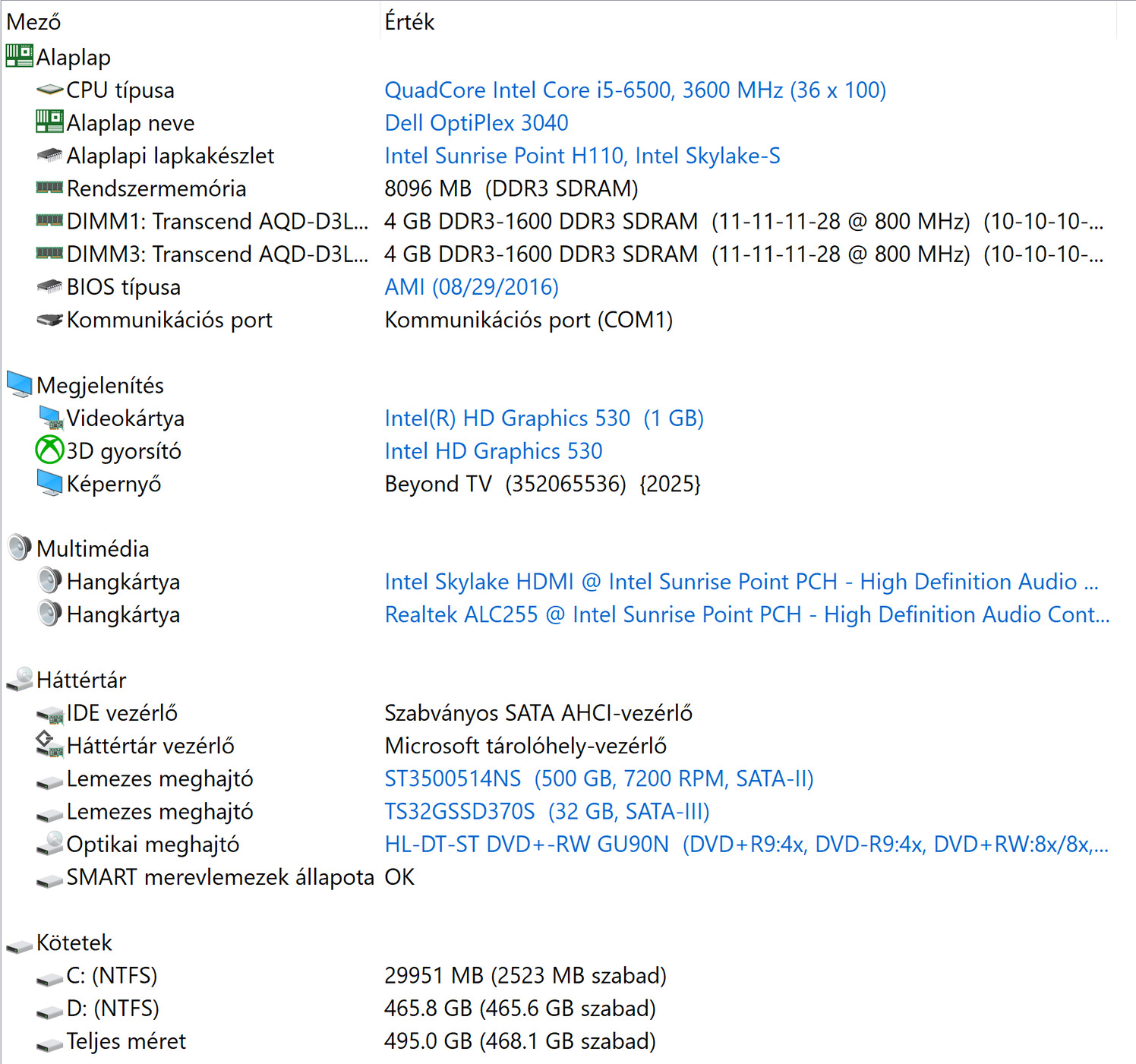This screenshot has height=1064, width=1136.
Task: Select the Szabványos SATA AHCI-vezérlő value
Action: point(538,712)
